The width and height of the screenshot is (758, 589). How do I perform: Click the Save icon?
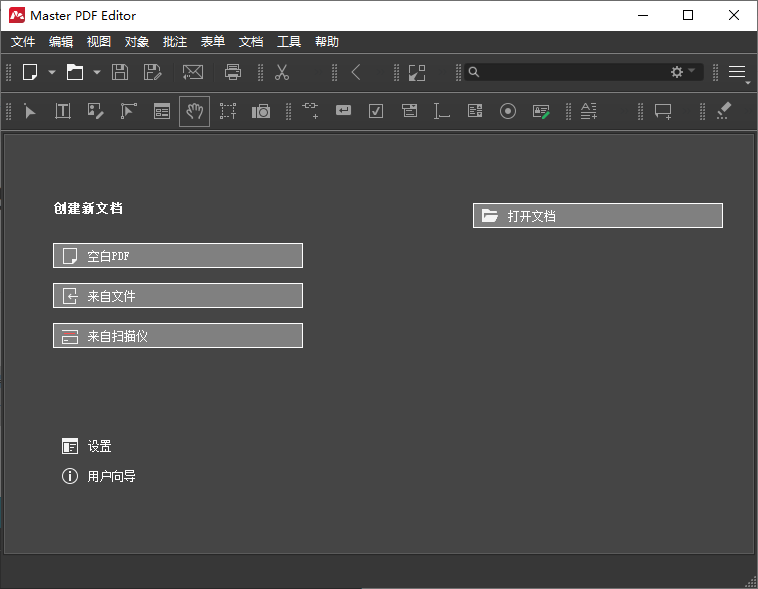tap(120, 73)
